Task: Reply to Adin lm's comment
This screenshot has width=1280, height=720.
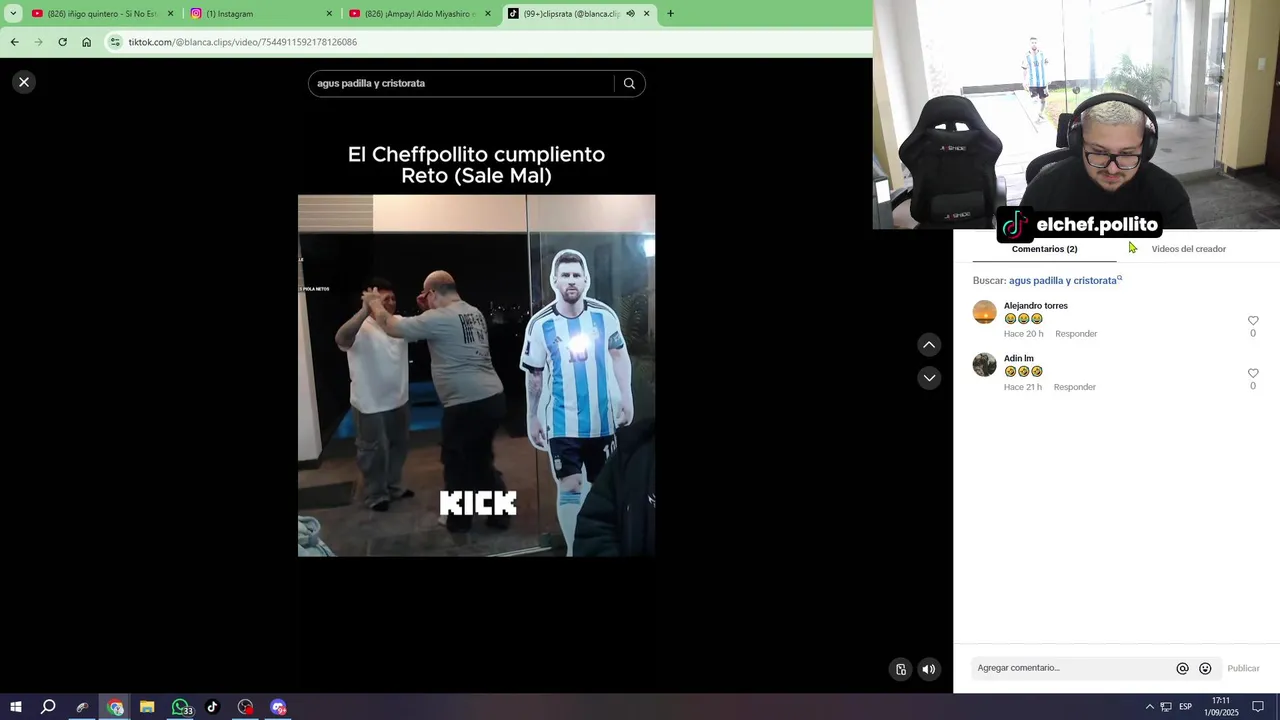Action: tap(1074, 387)
